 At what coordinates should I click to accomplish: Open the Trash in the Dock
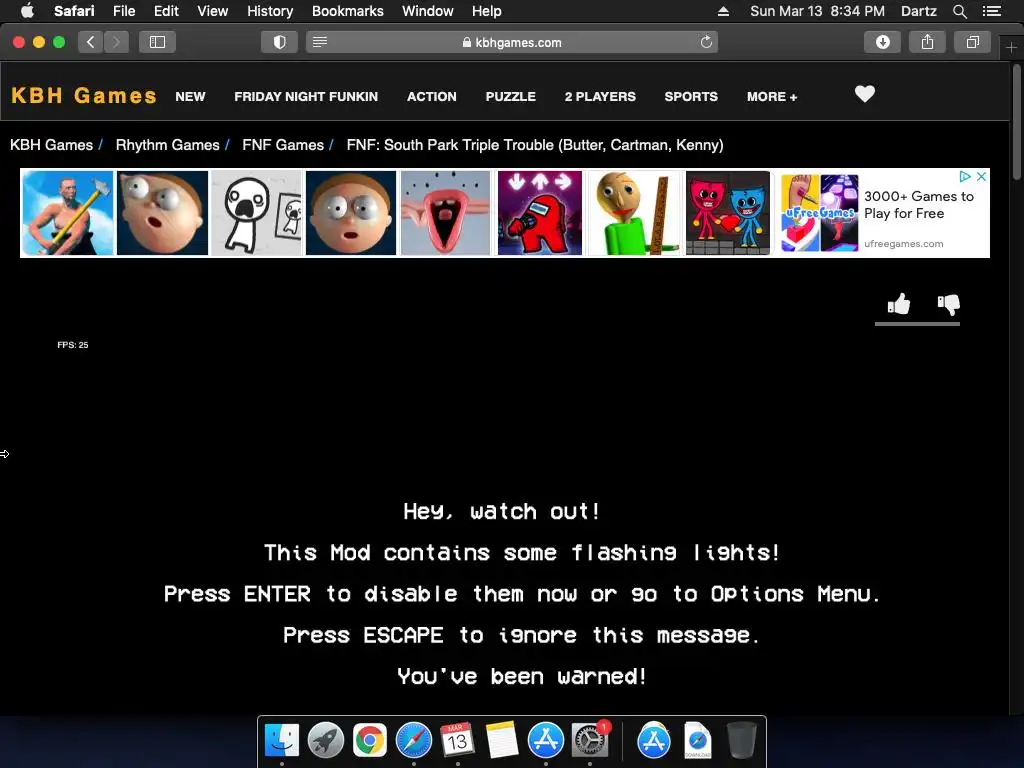click(741, 740)
